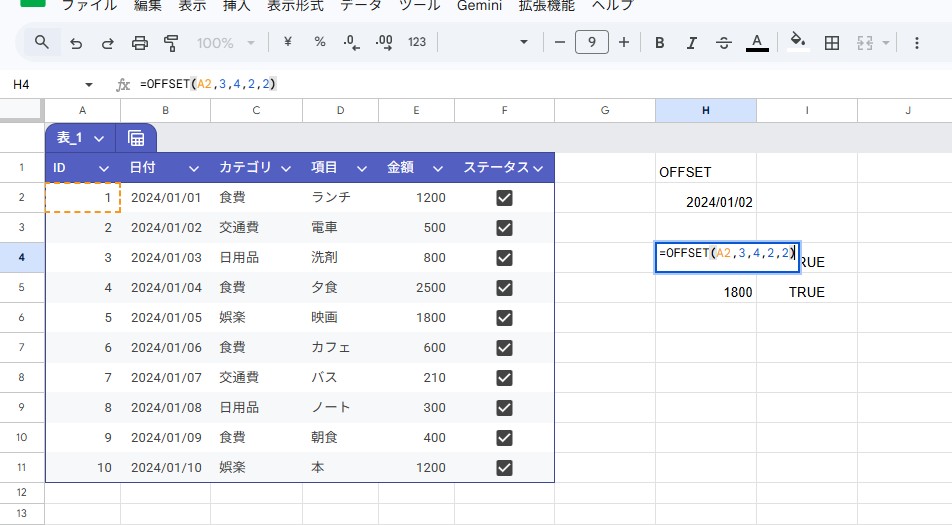Open the 拡張機能 menu
This screenshot has height=525, width=952.
click(546, 6)
